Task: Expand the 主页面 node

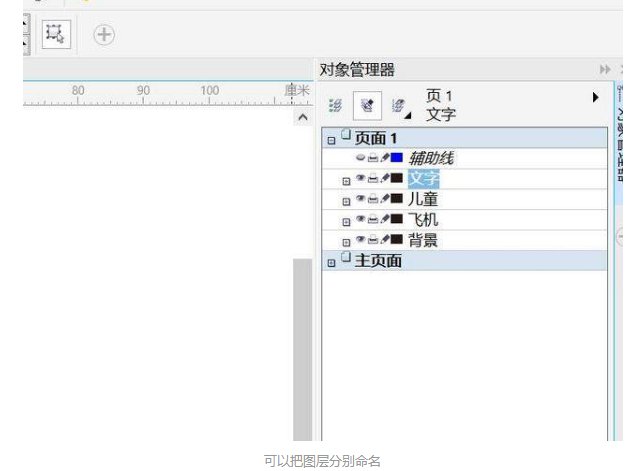Action: [331, 263]
